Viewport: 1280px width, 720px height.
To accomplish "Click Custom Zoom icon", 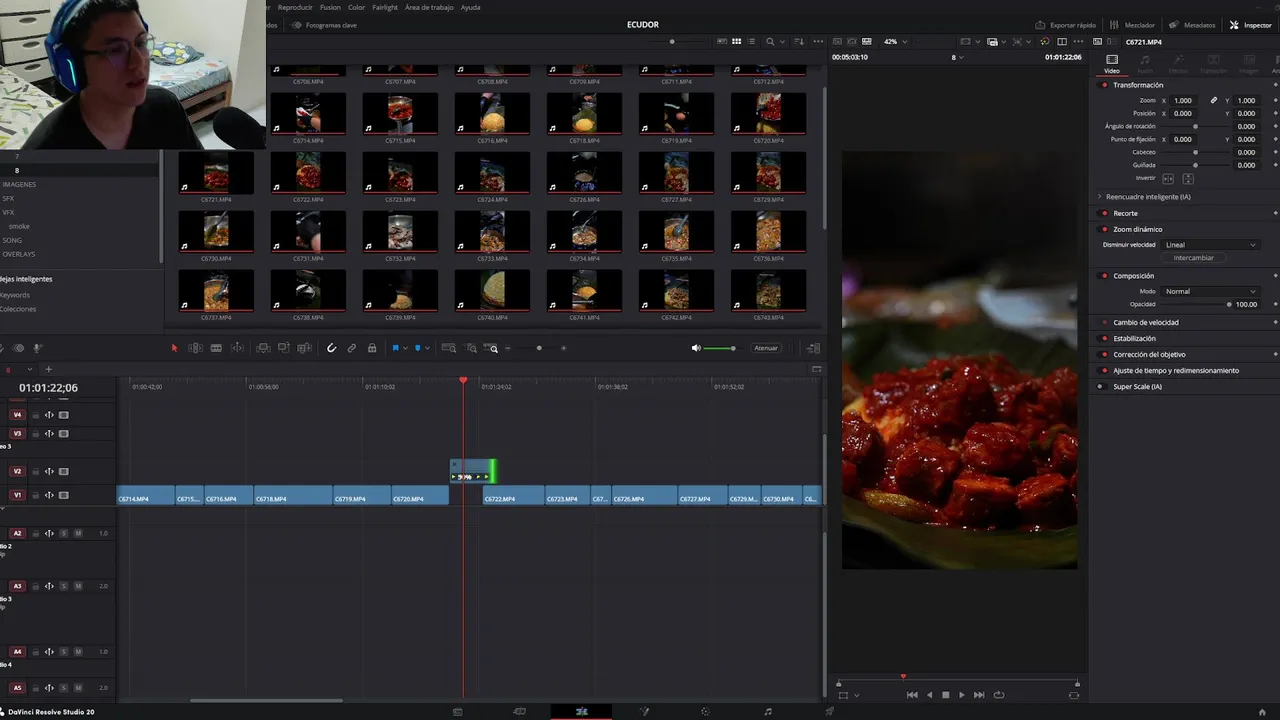I will point(492,348).
